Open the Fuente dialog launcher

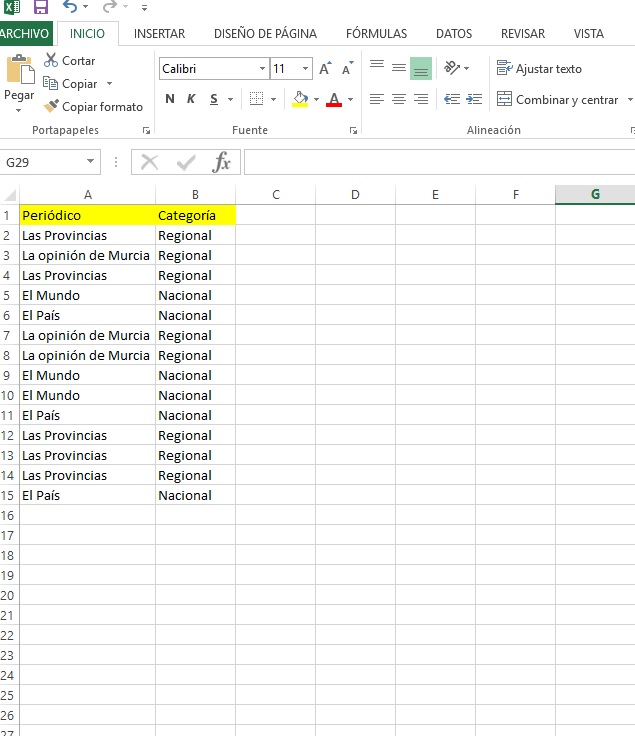point(353,130)
